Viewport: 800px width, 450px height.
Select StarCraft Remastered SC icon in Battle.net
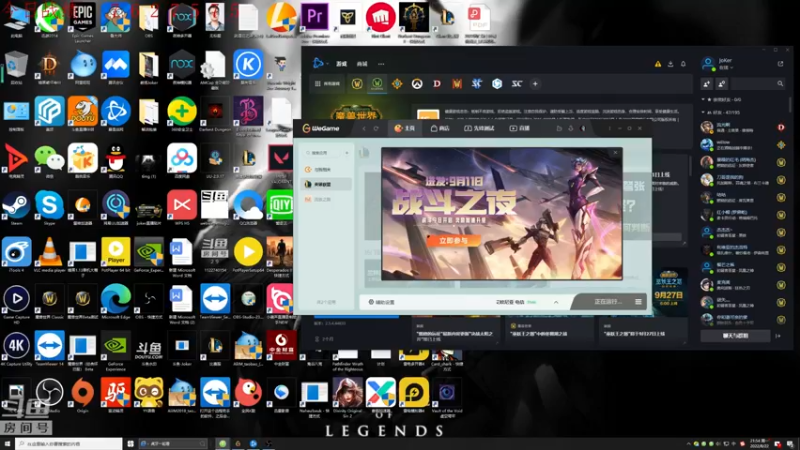coord(517,84)
